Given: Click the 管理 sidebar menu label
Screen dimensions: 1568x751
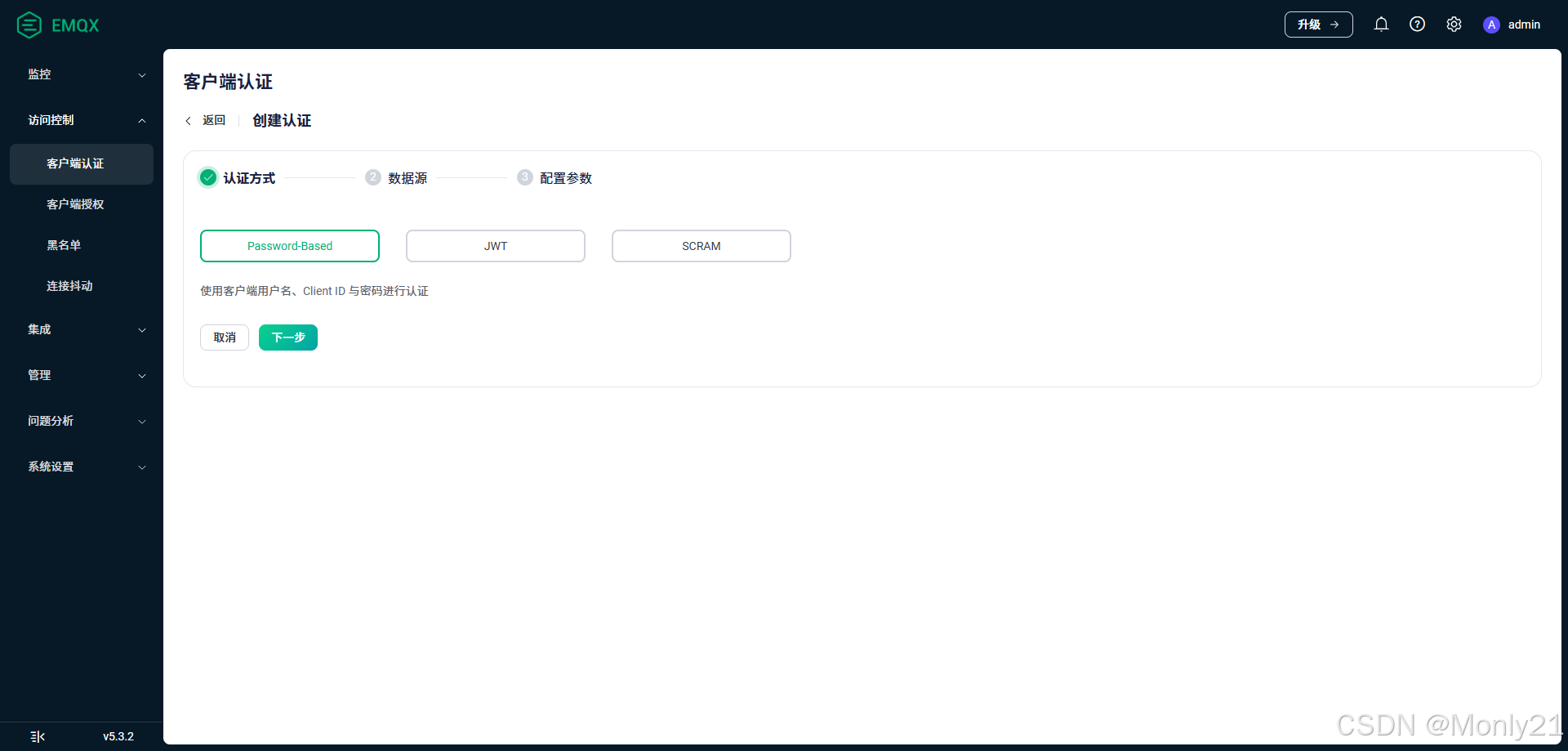Looking at the screenshot, I should (39, 375).
